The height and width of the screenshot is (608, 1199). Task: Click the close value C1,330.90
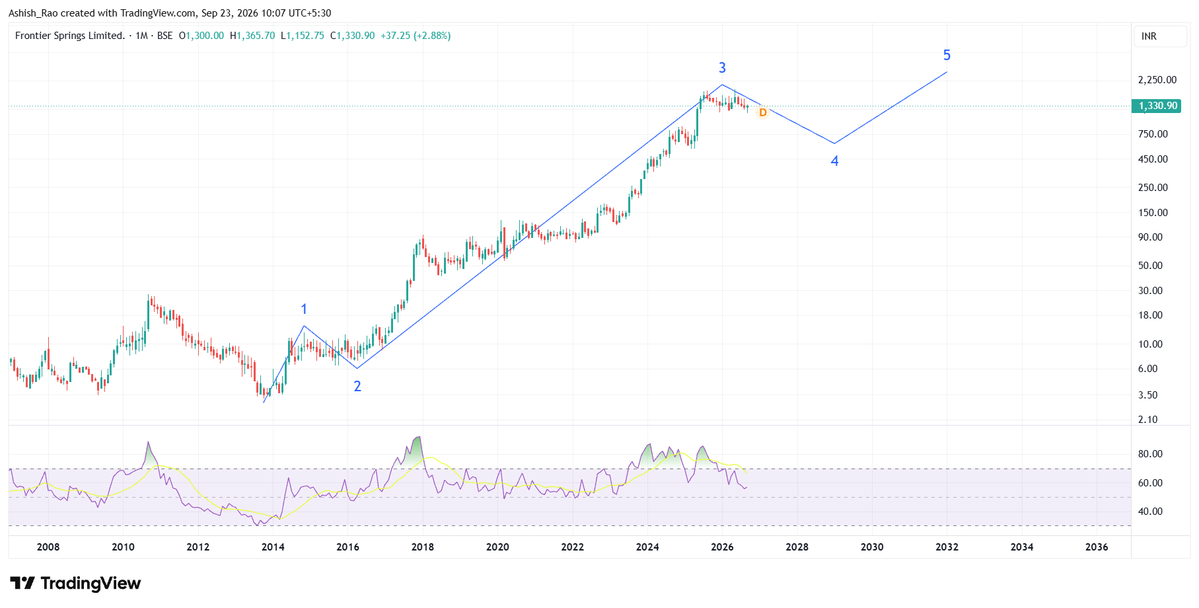353,35
